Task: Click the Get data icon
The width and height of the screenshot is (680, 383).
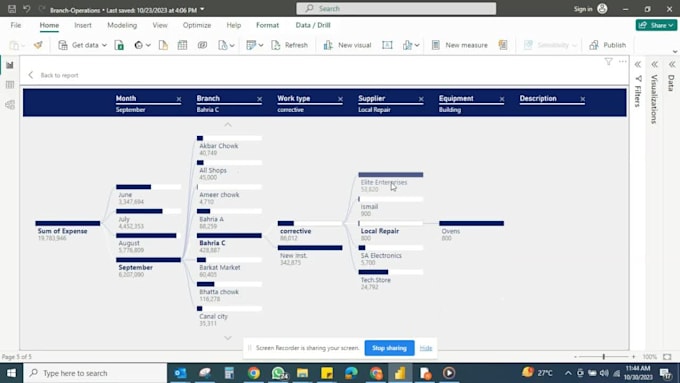Action: point(63,45)
